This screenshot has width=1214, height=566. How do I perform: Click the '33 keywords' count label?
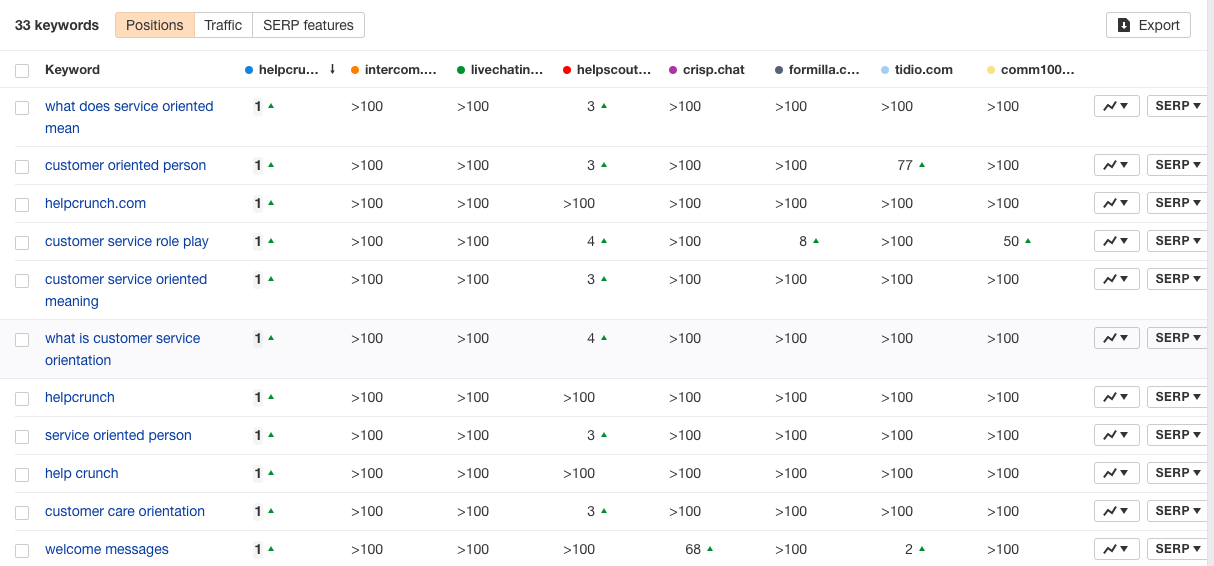point(57,25)
